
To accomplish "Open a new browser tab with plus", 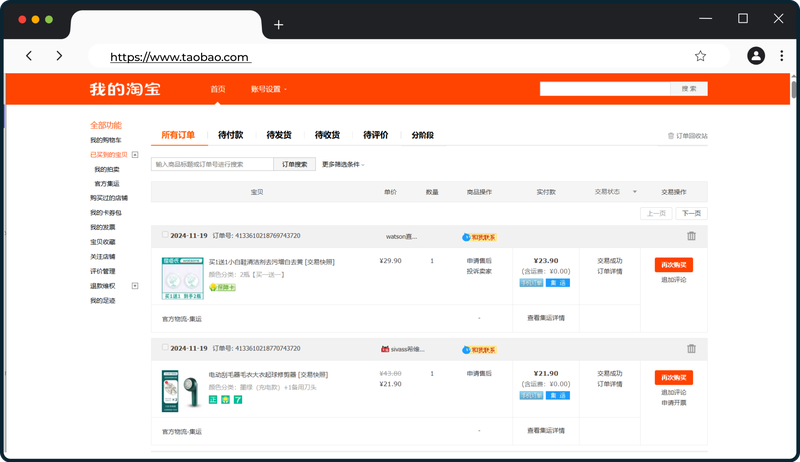I will pyautogui.click(x=279, y=24).
